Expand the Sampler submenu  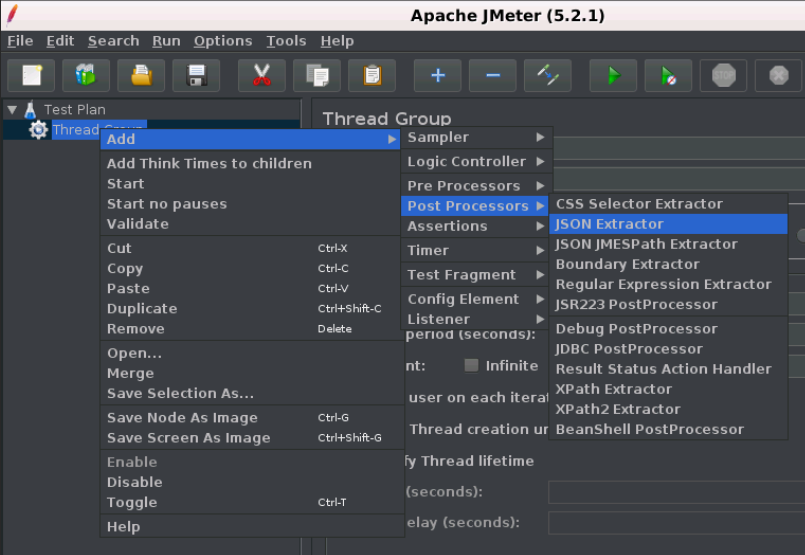point(475,137)
